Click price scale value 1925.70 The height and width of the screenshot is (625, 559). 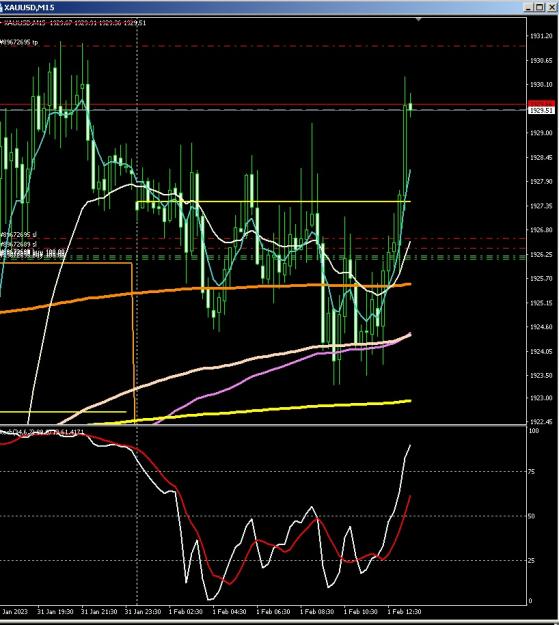point(541,278)
